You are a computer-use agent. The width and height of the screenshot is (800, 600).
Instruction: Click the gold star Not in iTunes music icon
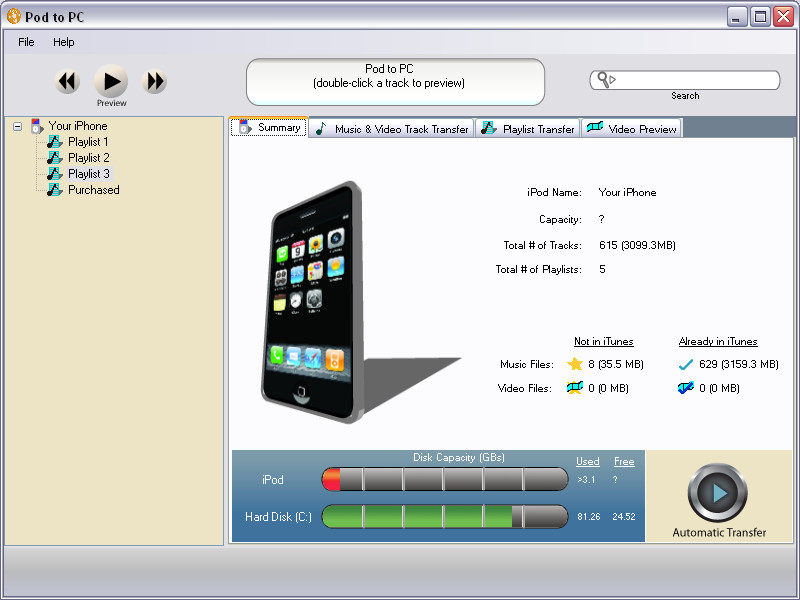(x=575, y=364)
